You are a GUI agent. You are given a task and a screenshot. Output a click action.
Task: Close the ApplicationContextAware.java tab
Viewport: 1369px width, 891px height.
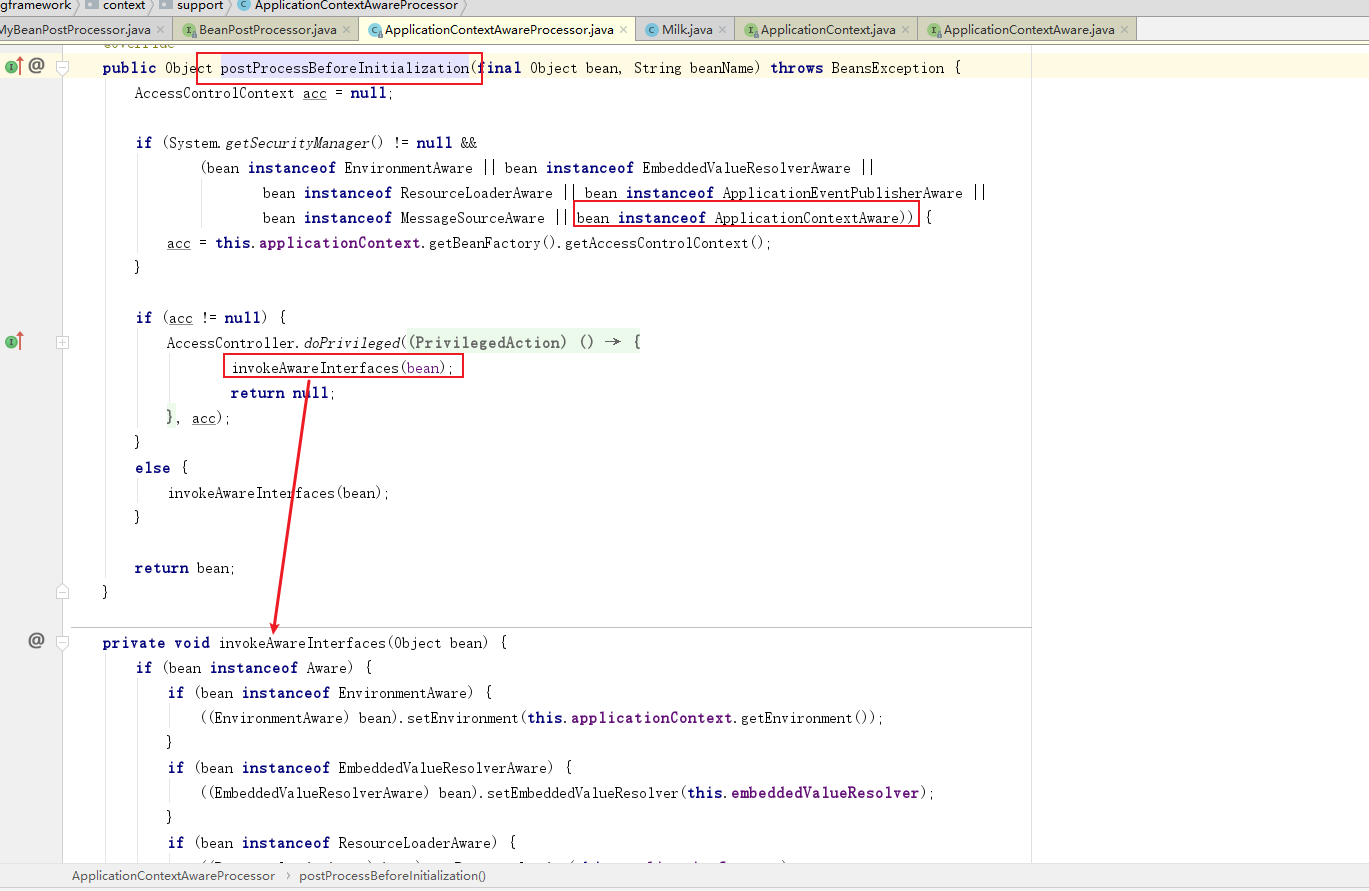1124,30
